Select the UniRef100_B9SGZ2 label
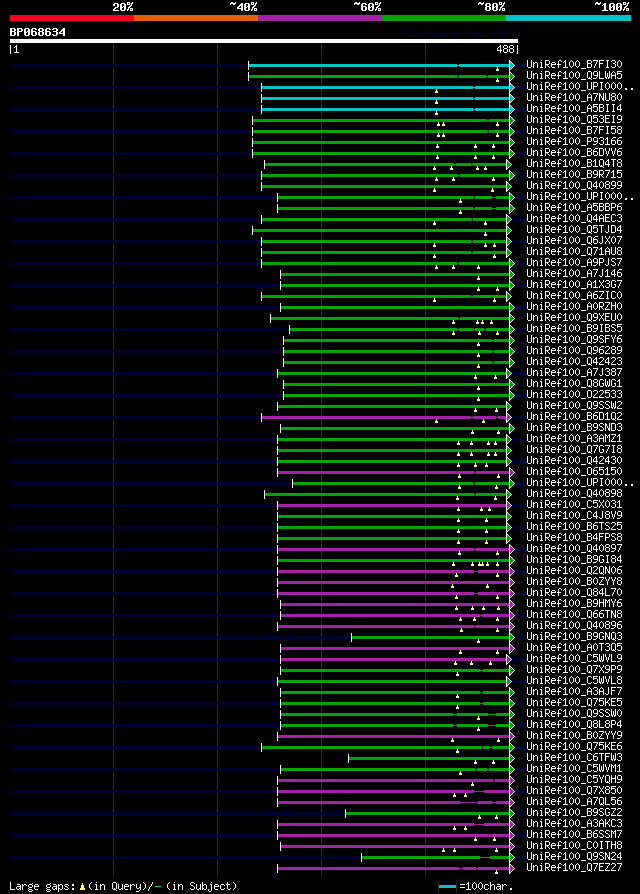The height and width of the screenshot is (894, 640). coord(574,812)
